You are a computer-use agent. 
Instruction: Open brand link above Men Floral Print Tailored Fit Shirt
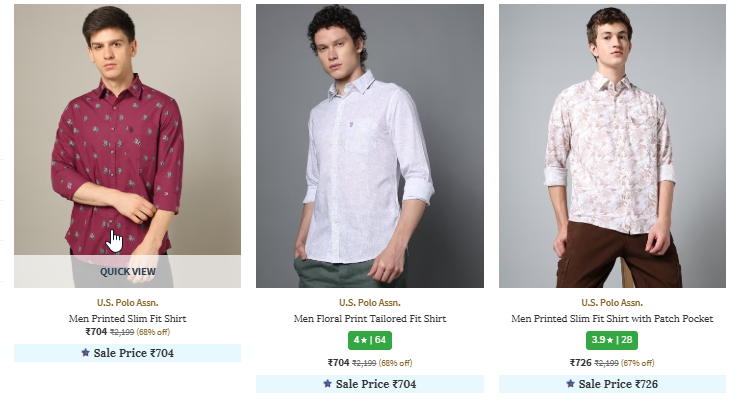point(369,302)
